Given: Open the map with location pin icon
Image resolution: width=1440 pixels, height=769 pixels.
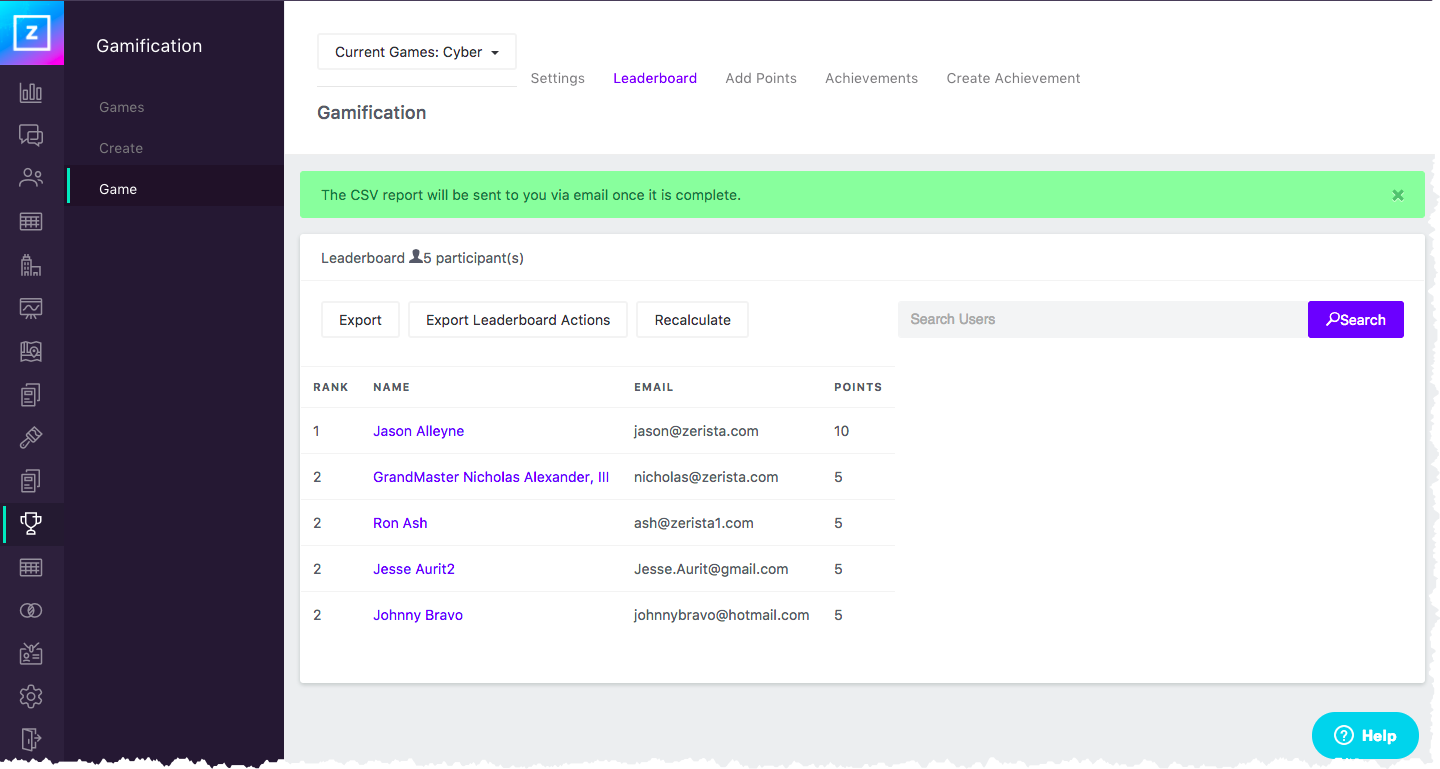Looking at the screenshot, I should click(31, 351).
